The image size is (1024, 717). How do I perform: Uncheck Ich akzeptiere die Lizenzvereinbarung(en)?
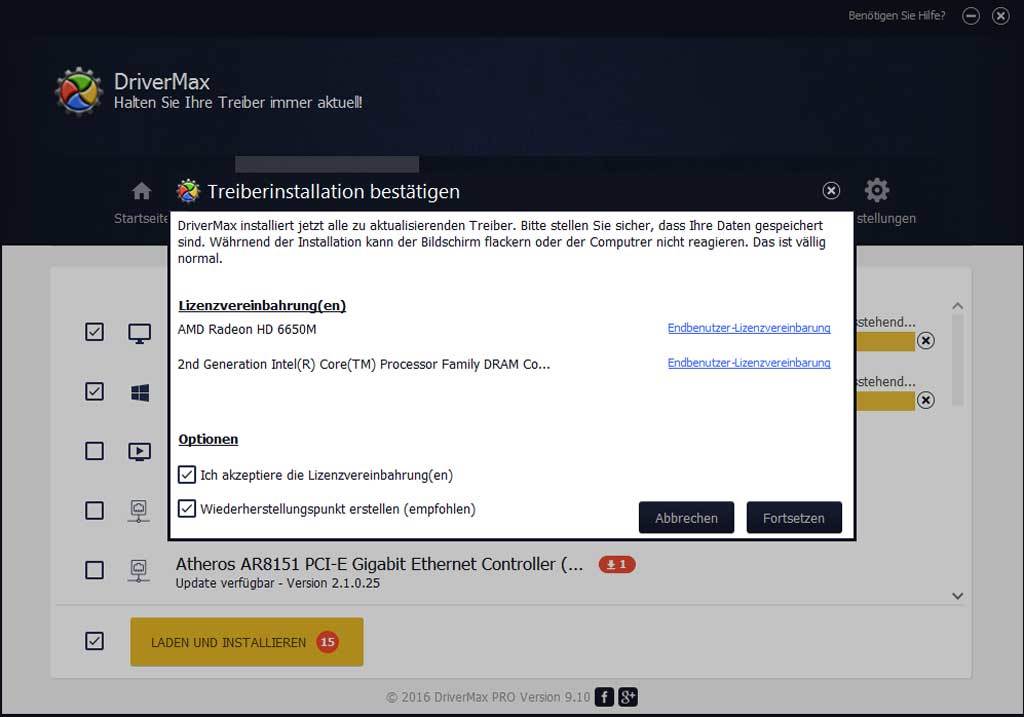187,475
